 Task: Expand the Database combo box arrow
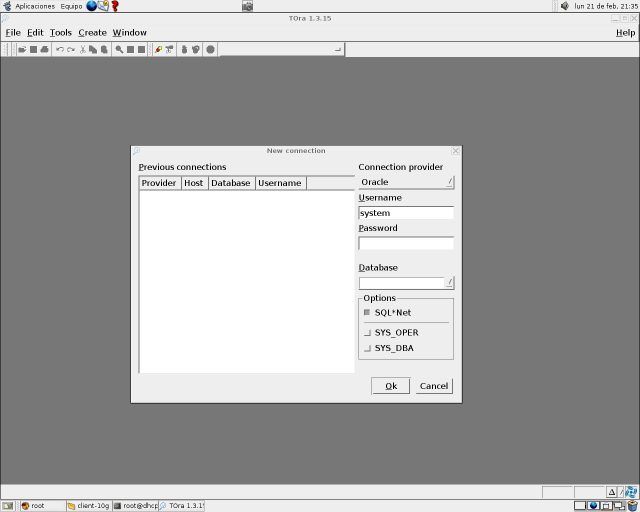click(x=449, y=283)
